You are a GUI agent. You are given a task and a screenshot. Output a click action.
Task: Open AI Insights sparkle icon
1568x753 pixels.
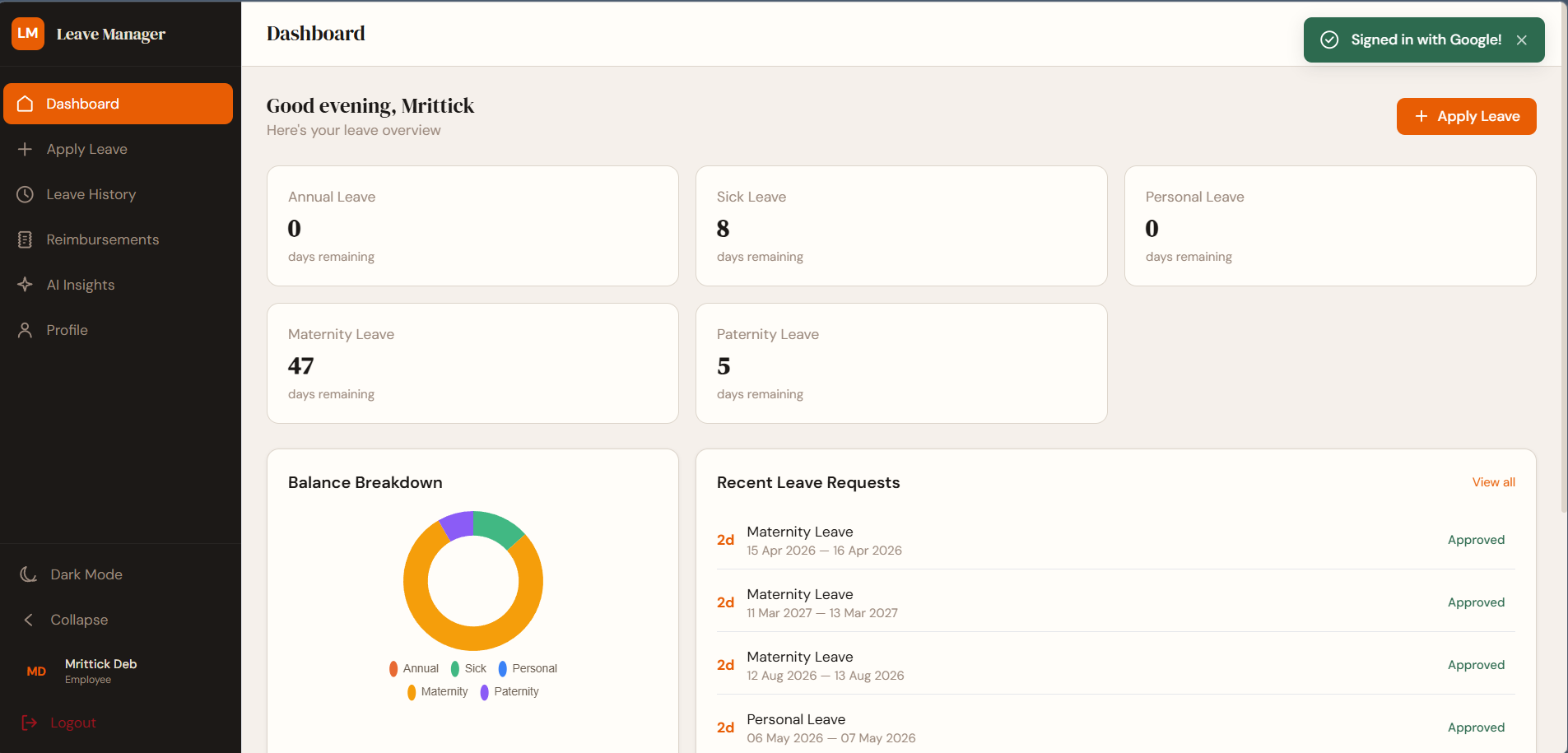pyautogui.click(x=25, y=285)
